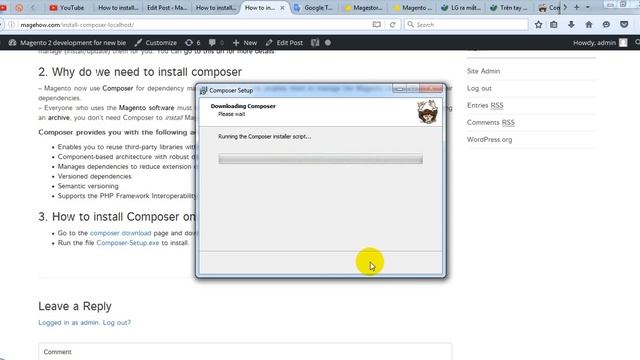Open the chat bubble toolbar icon

(606, 24)
